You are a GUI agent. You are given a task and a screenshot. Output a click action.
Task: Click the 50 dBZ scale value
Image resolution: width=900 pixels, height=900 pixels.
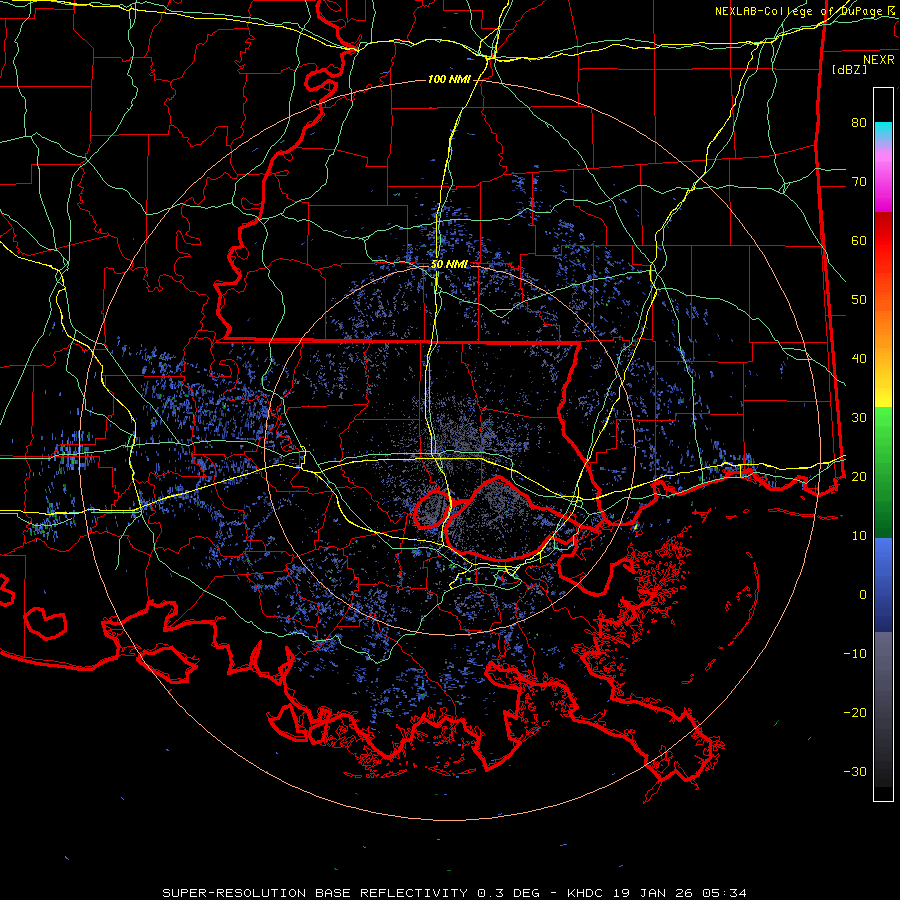[x=859, y=300]
